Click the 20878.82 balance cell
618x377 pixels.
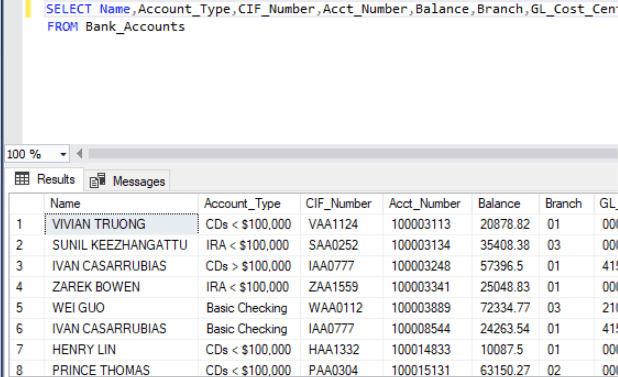pos(506,224)
